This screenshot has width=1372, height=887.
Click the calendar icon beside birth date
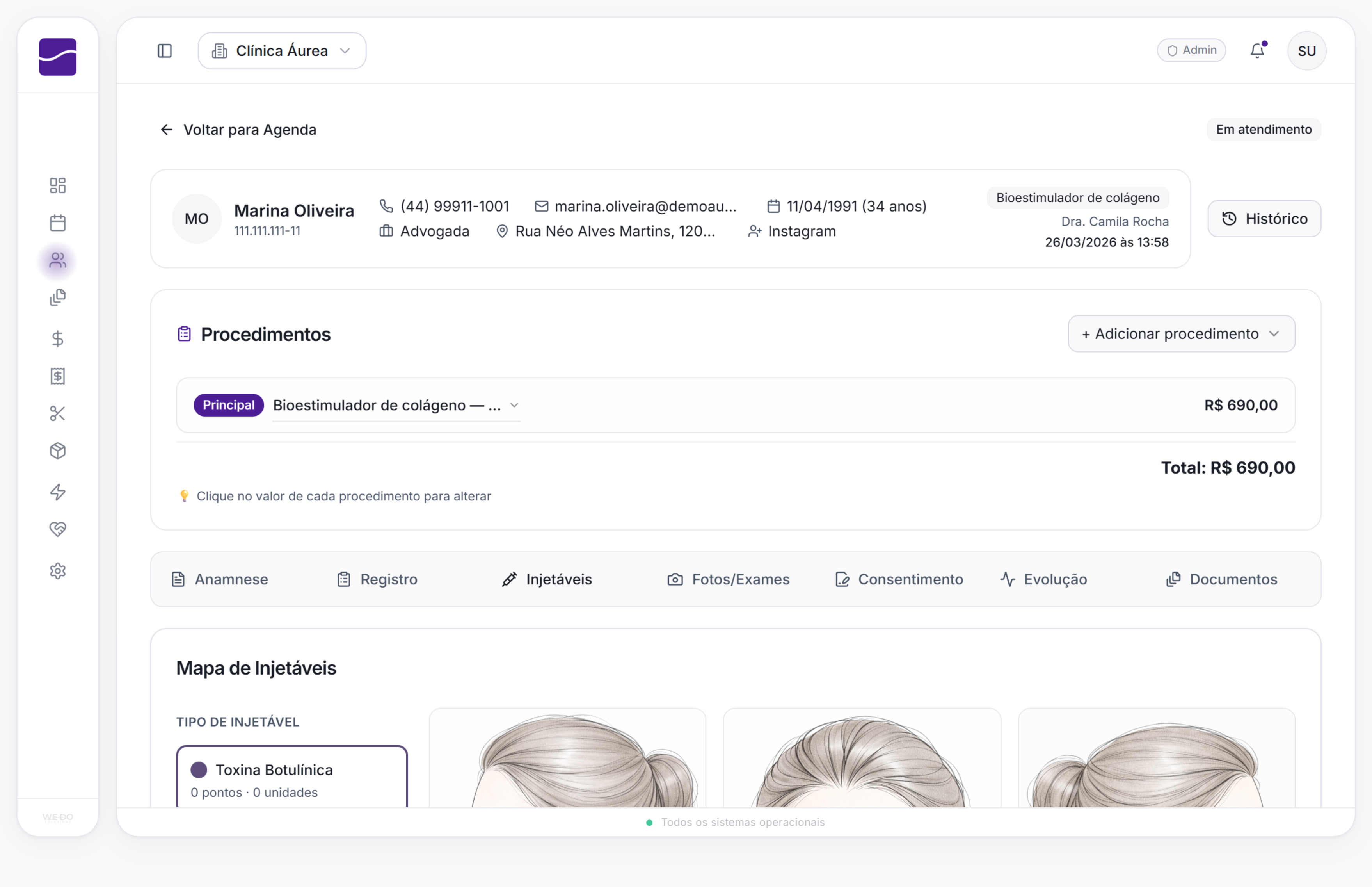coord(773,206)
